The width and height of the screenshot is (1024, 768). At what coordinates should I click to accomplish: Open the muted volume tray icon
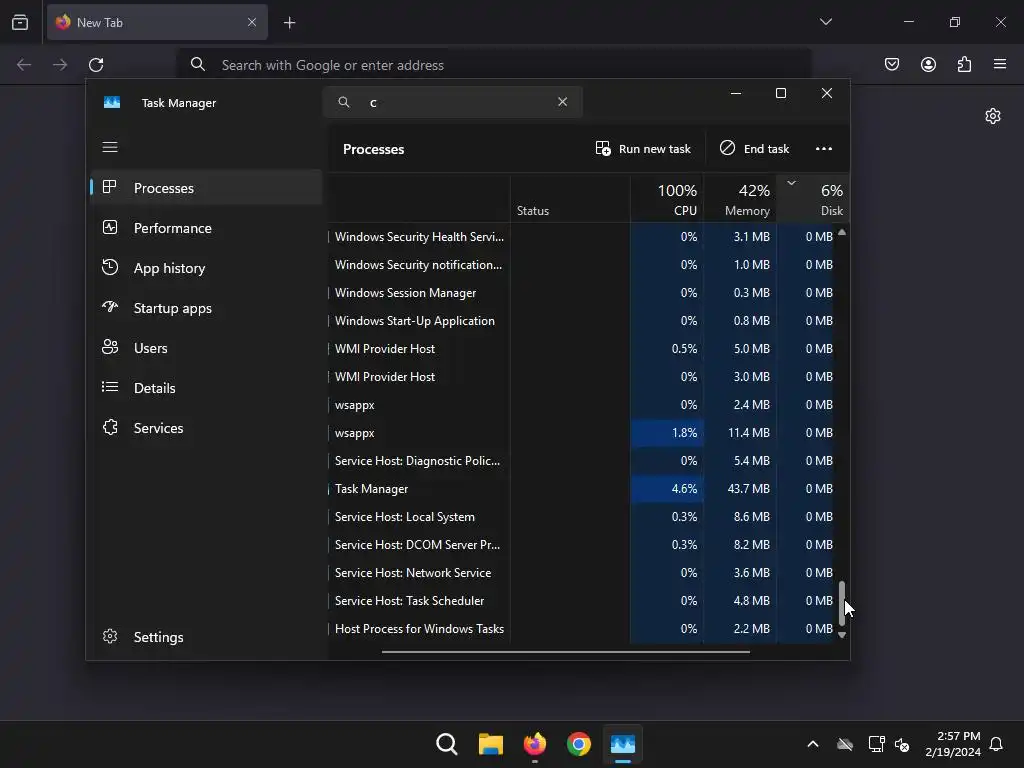point(902,744)
